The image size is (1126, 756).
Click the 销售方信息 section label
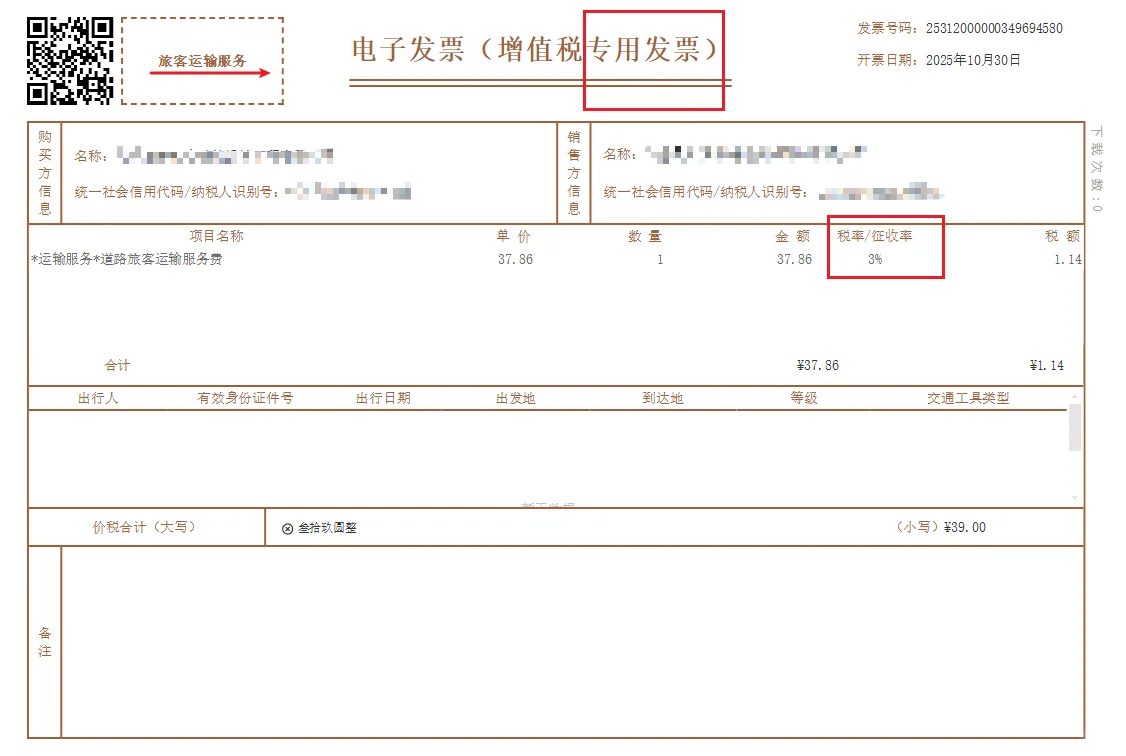pos(571,168)
